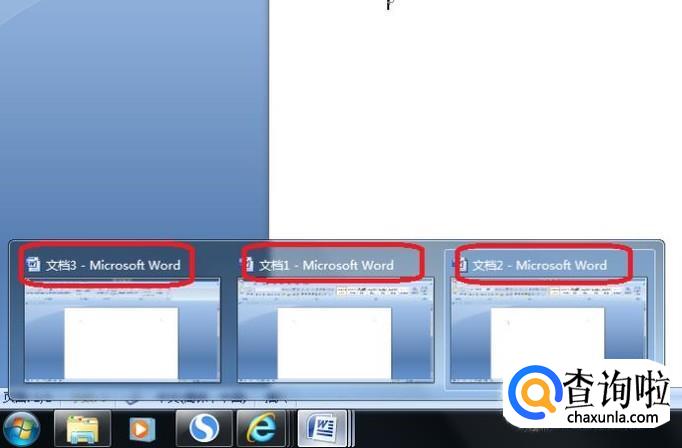Click Word icon beside 文档2 title
682x448 pixels.
(462, 265)
